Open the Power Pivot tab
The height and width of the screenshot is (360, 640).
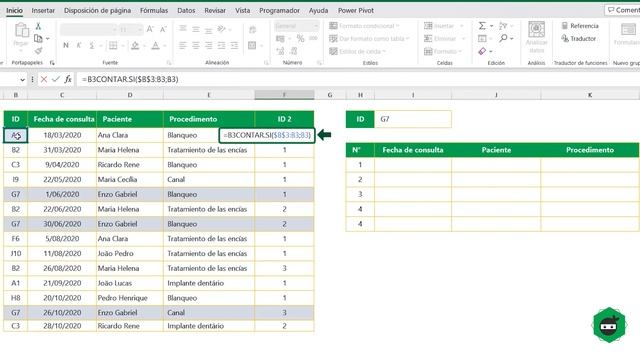pos(356,11)
